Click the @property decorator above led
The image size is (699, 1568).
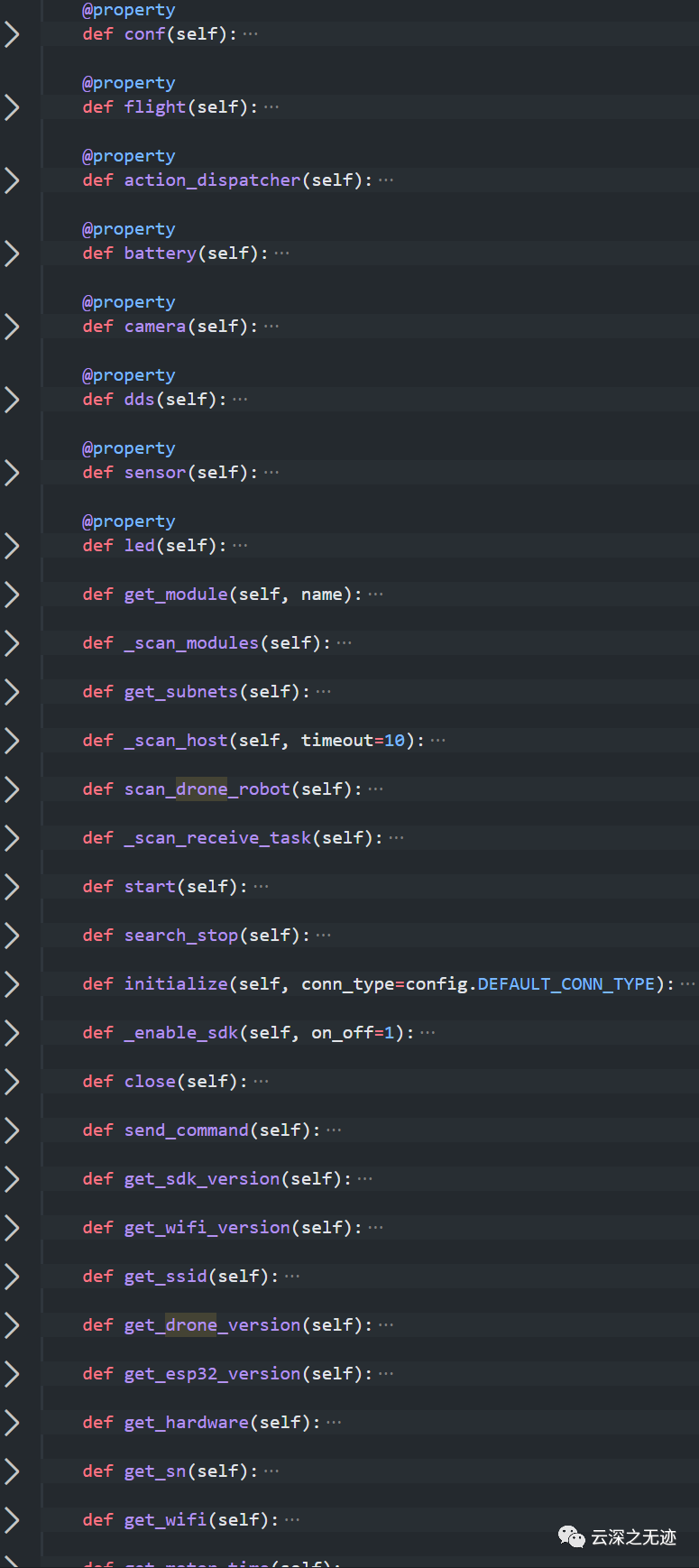(129, 521)
